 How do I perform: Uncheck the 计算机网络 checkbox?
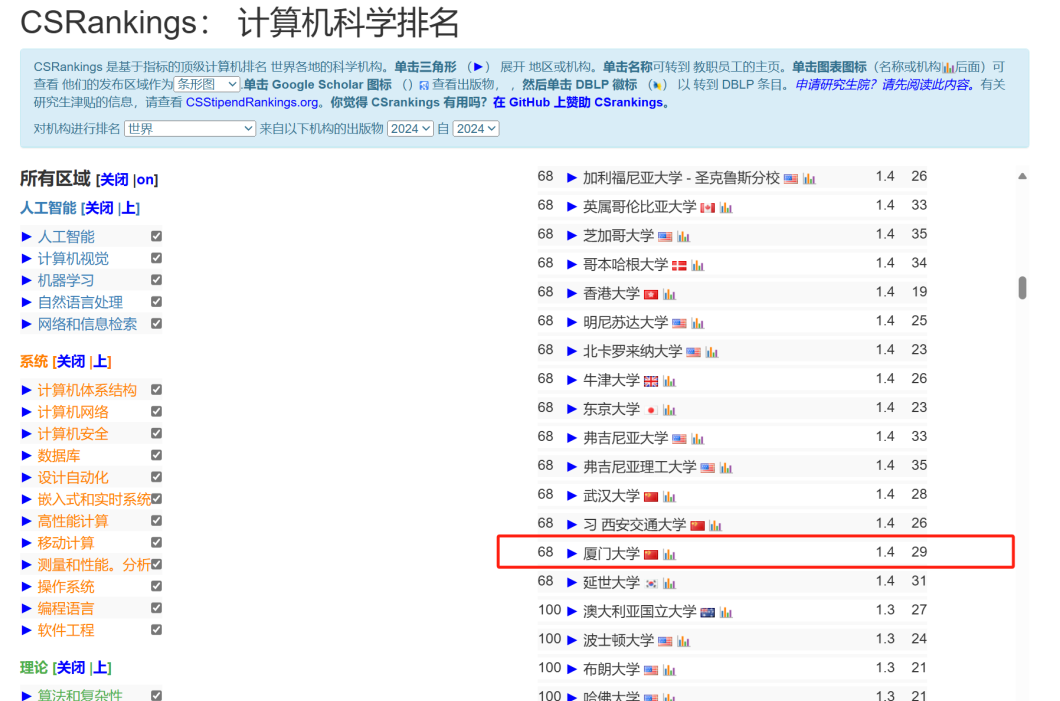coord(156,411)
